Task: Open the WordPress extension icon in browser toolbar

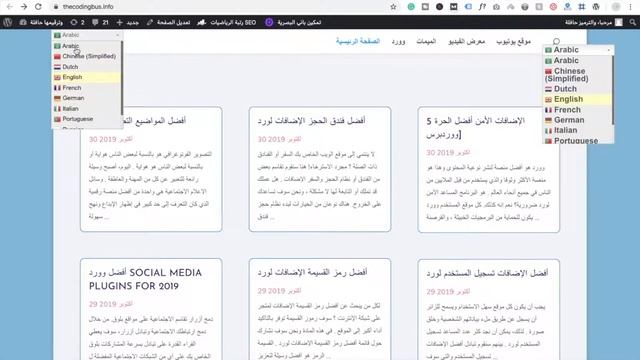Action: point(596,7)
